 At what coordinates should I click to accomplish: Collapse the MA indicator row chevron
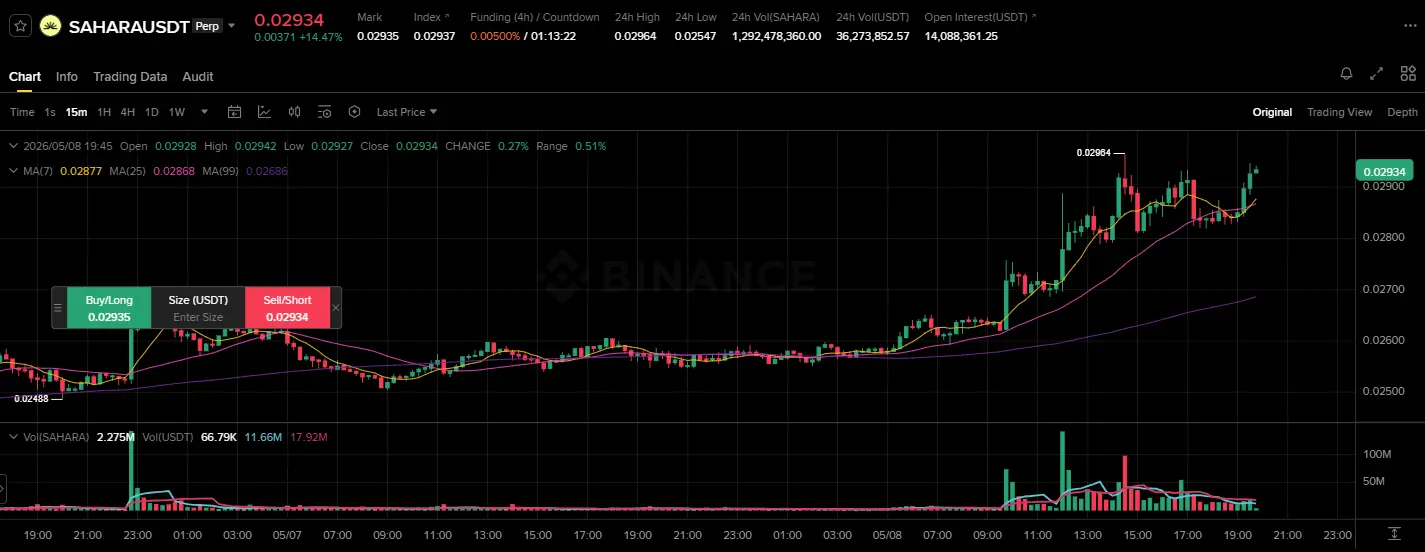pos(12,171)
